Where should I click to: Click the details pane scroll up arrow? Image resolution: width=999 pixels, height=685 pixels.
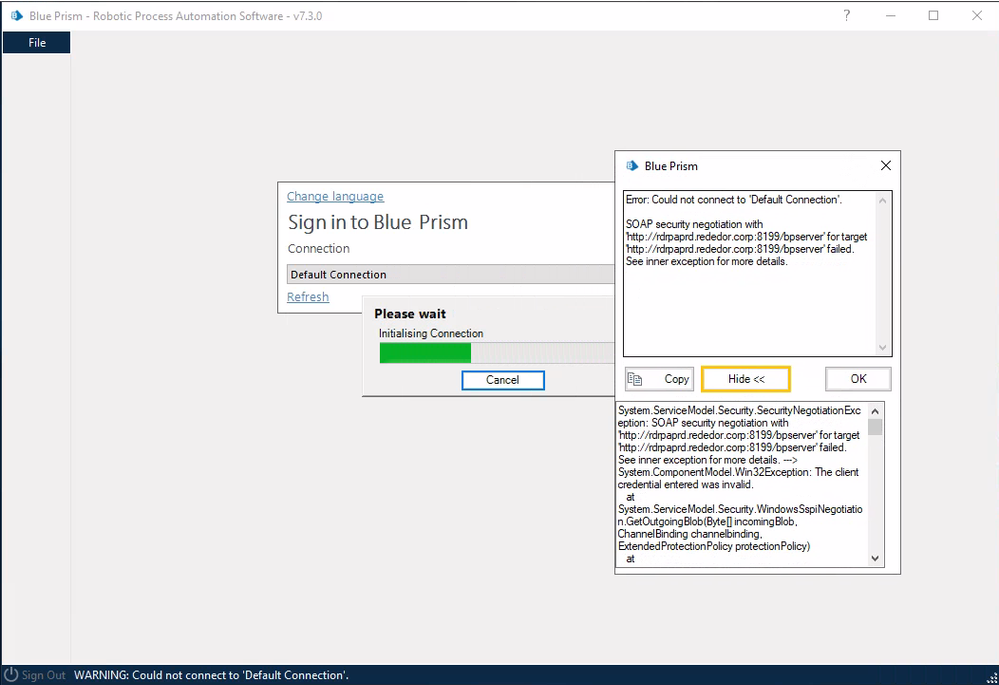tap(875, 411)
